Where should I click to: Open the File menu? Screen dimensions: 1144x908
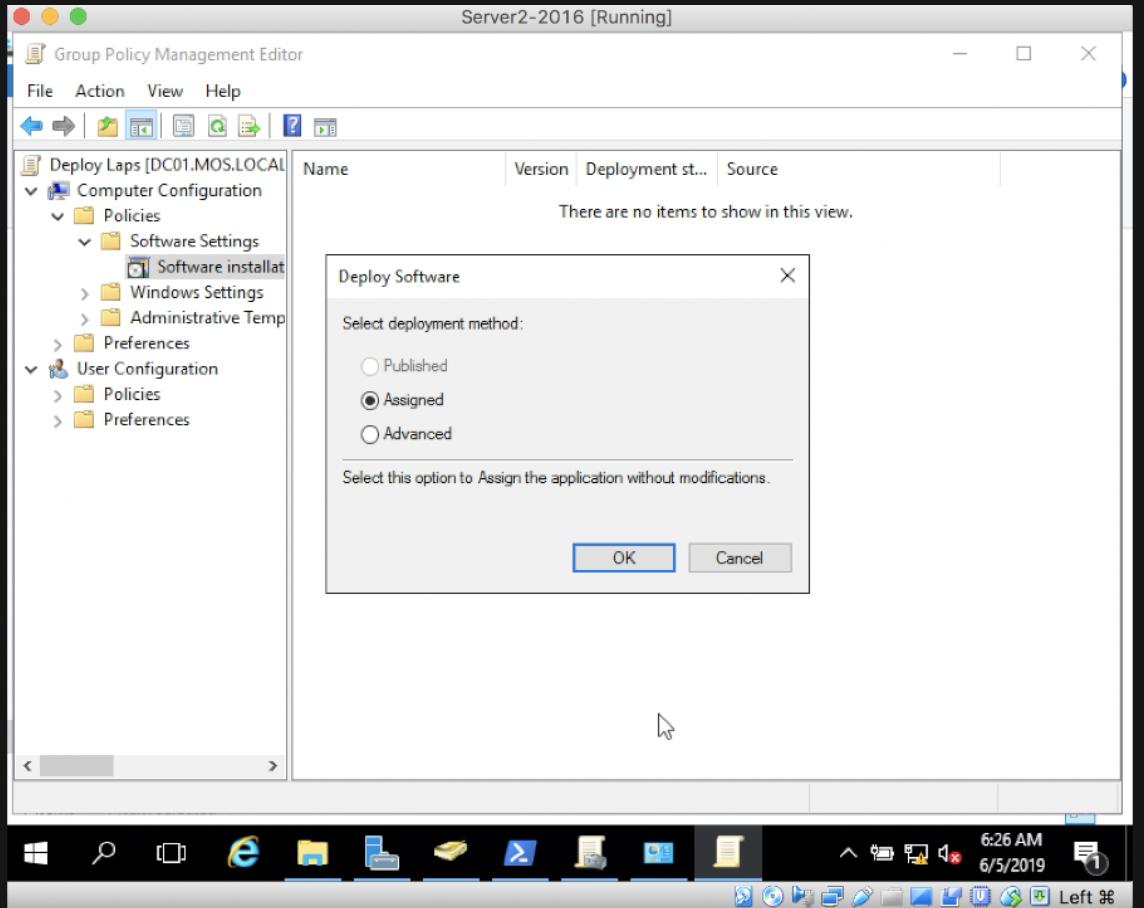click(39, 91)
